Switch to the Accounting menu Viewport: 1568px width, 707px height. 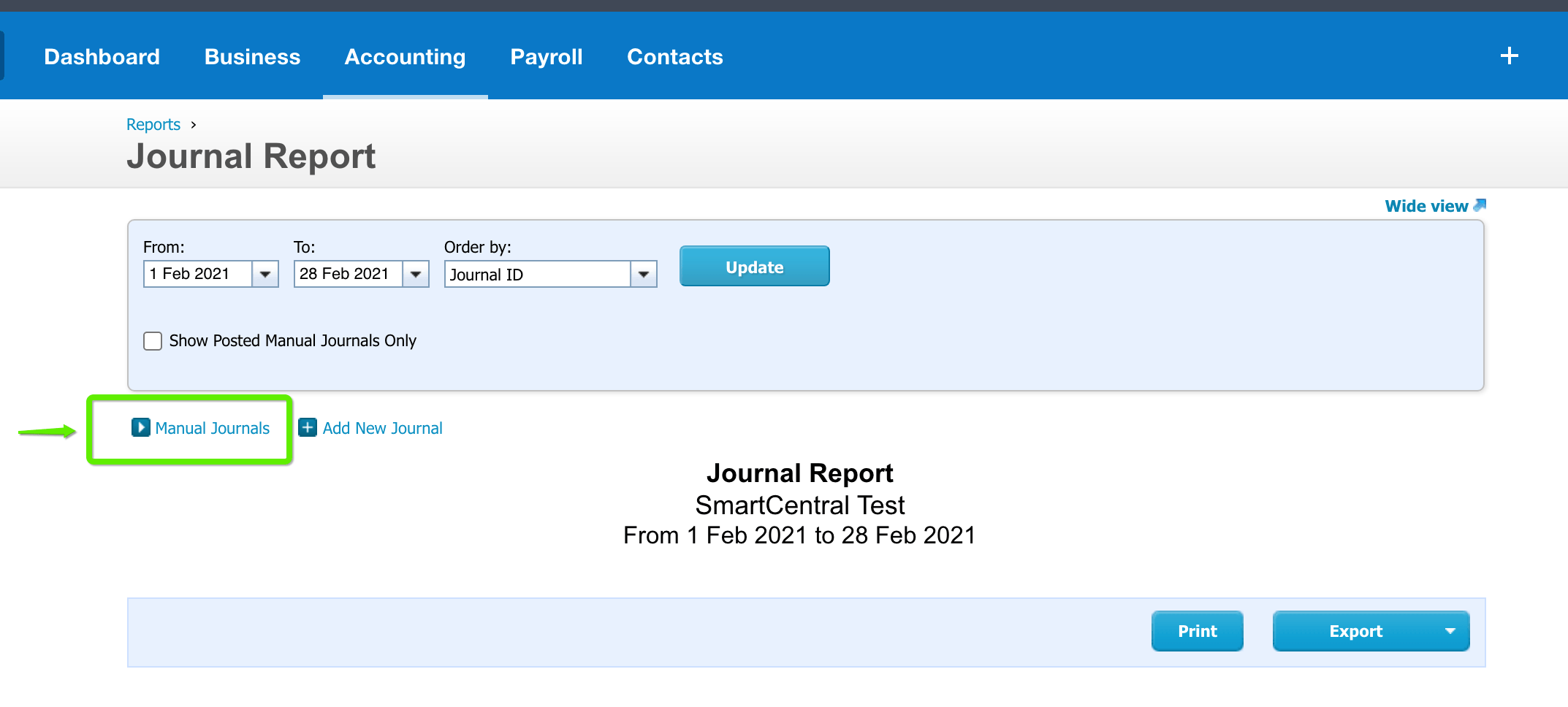[405, 56]
